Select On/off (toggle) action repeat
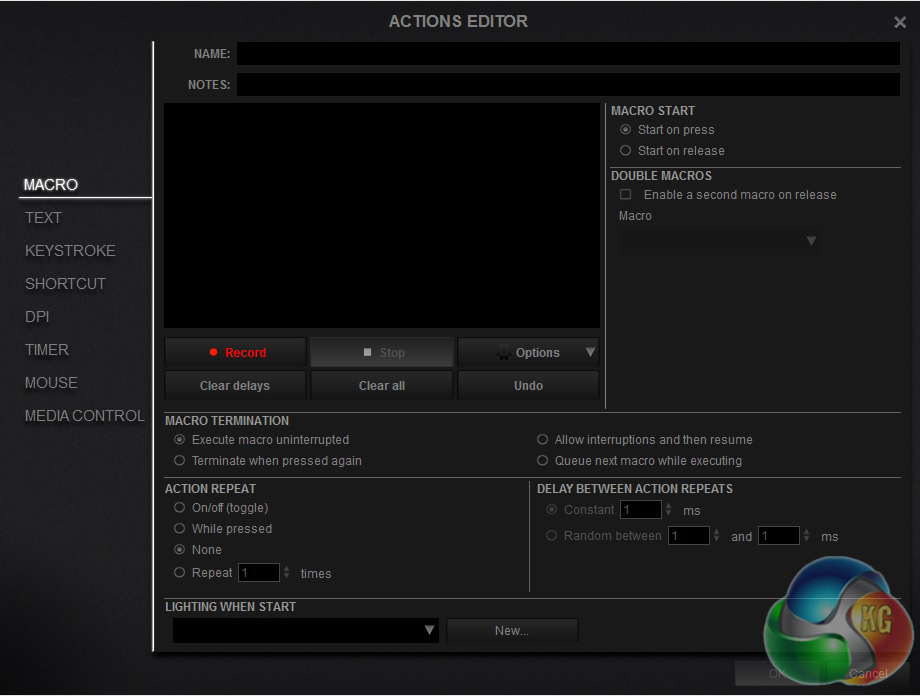Screen dimensions: 920x696 [180, 508]
